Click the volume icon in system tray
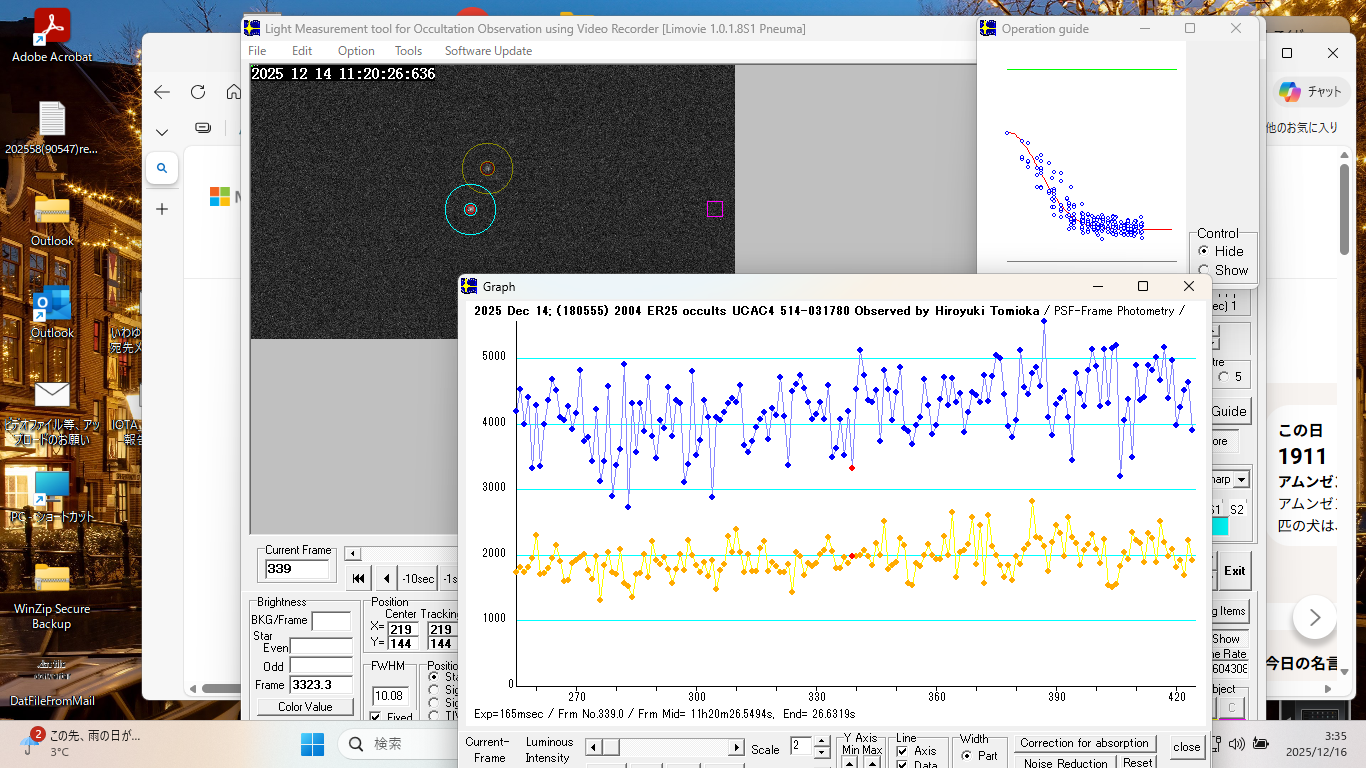Viewport: 1366px width, 768px height. click(x=1236, y=743)
